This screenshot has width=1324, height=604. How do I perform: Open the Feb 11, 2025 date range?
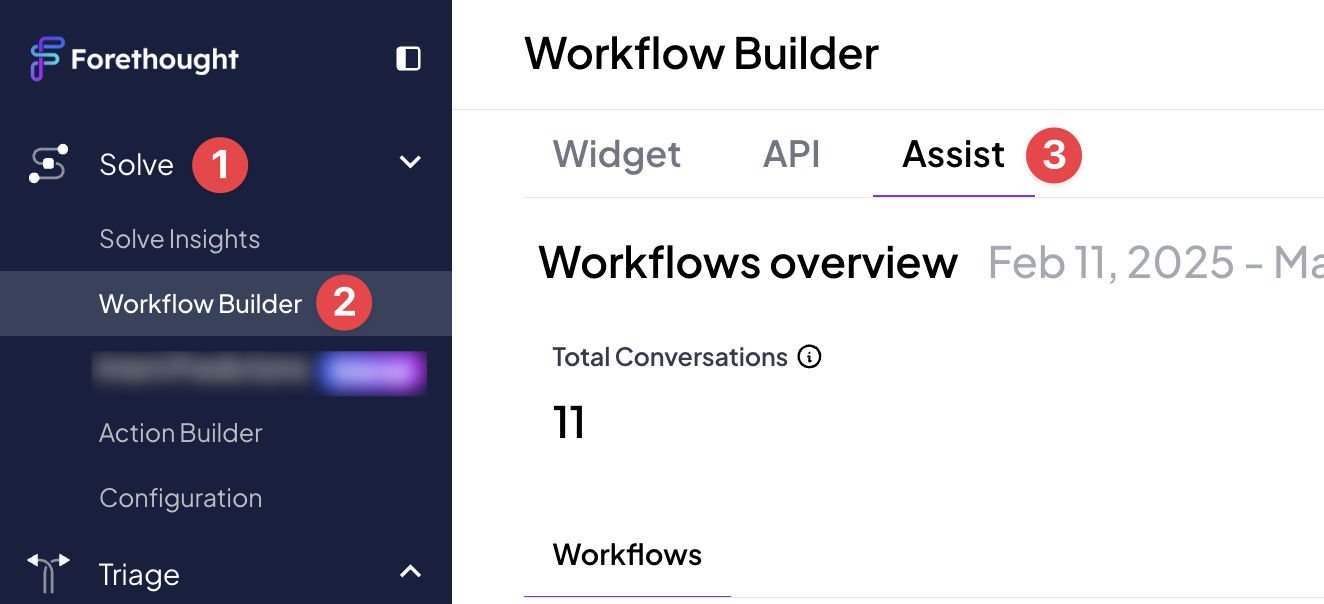point(1155,263)
